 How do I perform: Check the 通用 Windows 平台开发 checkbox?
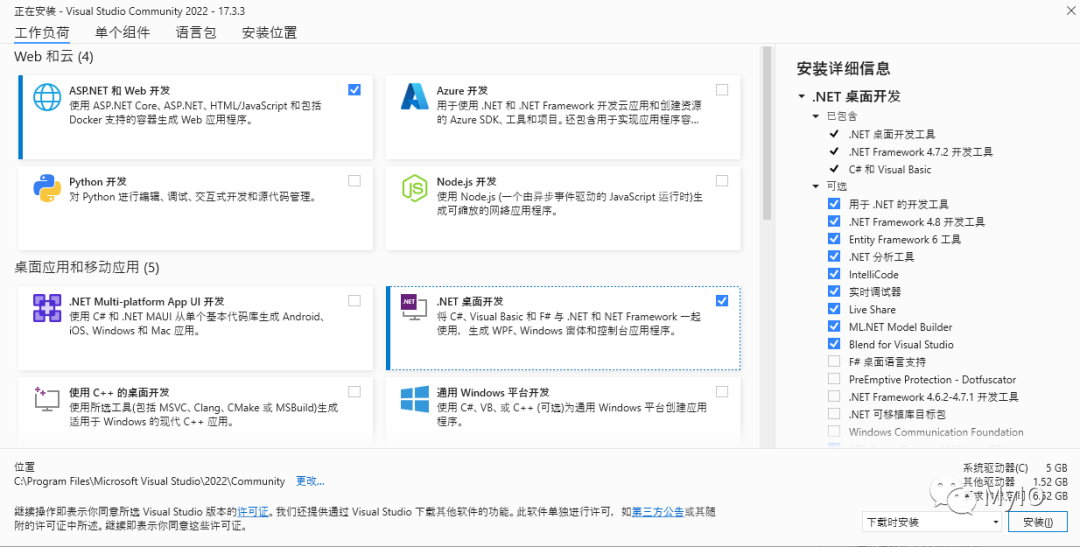[722, 391]
